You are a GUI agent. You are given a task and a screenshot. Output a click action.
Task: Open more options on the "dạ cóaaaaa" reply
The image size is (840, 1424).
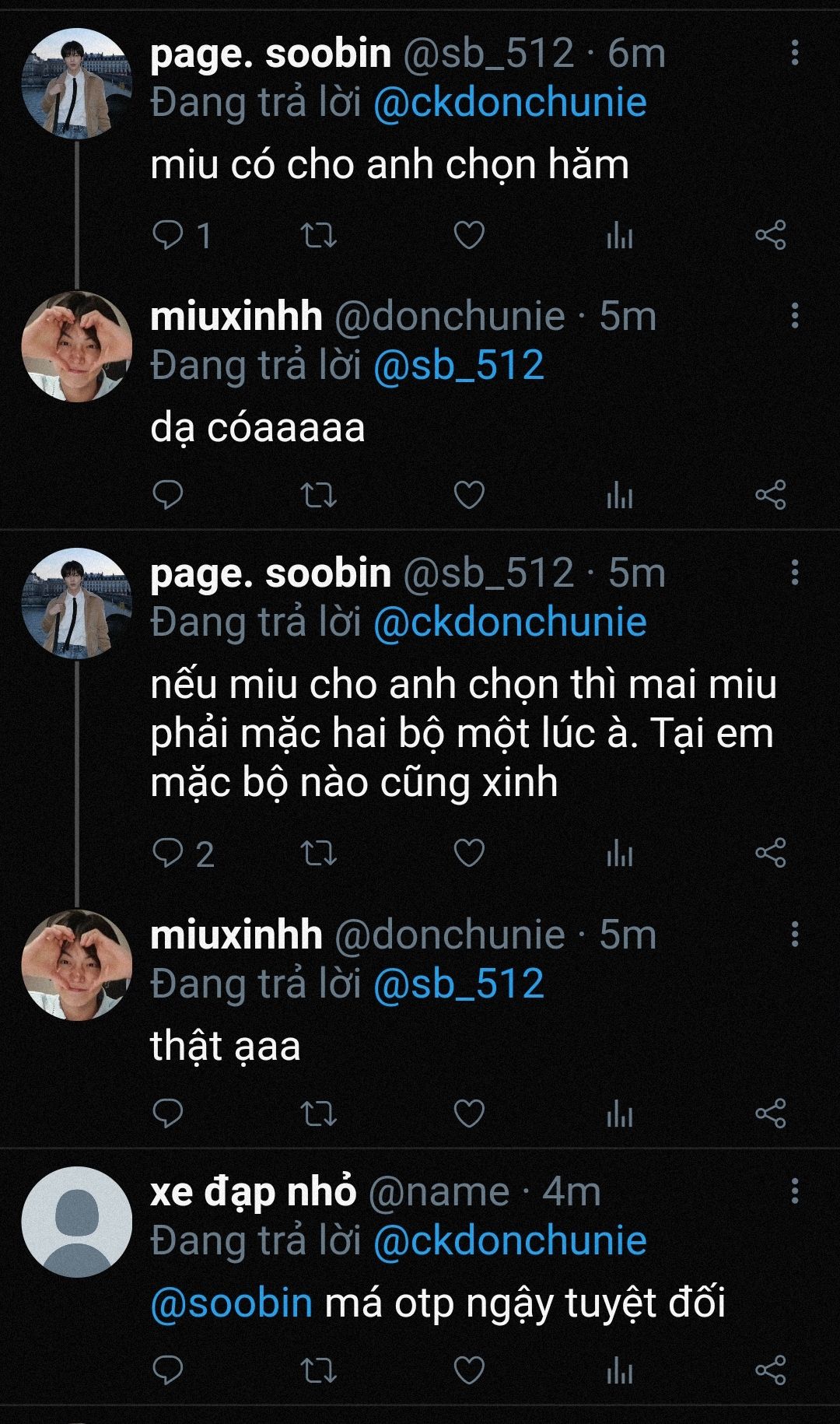(794, 315)
